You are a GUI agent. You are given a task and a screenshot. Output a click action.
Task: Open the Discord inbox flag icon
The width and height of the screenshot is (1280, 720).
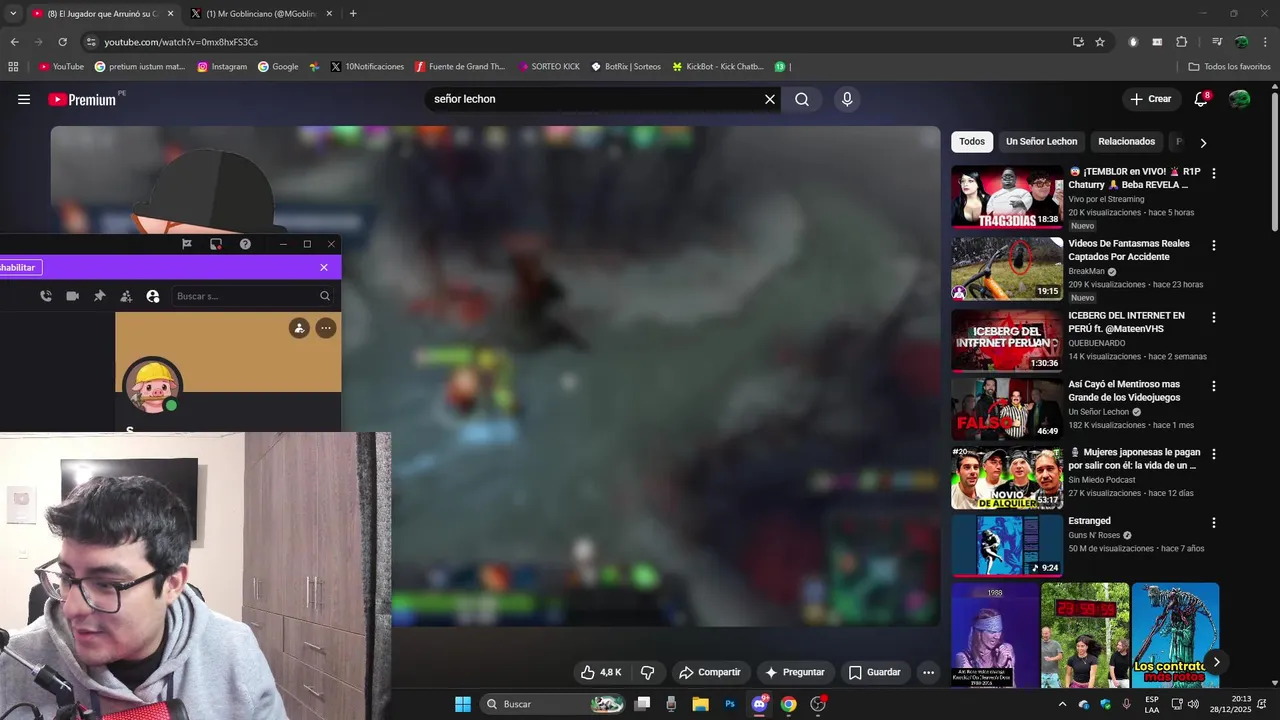tap(187, 244)
